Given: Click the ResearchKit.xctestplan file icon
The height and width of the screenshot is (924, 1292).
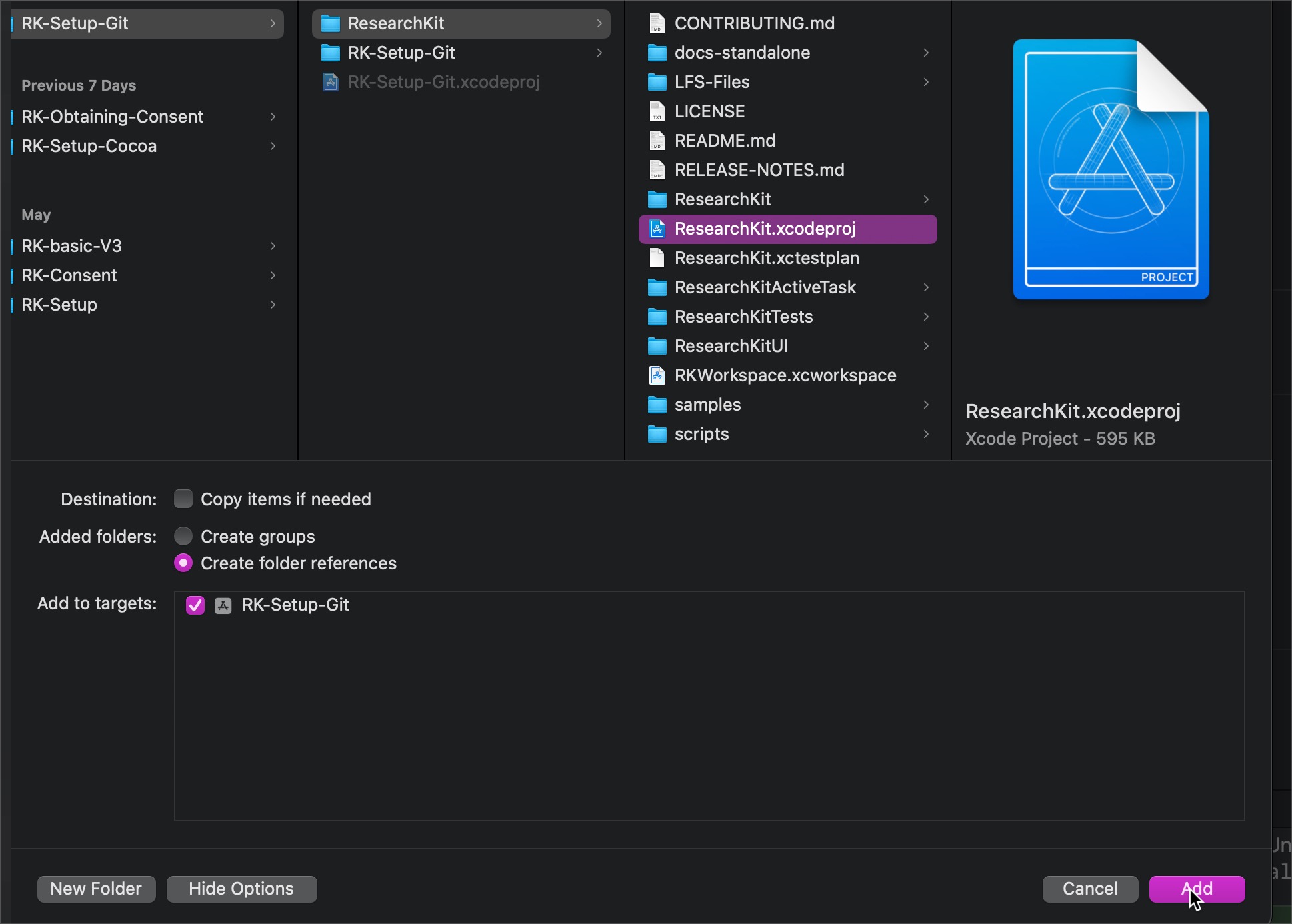Looking at the screenshot, I should (657, 259).
